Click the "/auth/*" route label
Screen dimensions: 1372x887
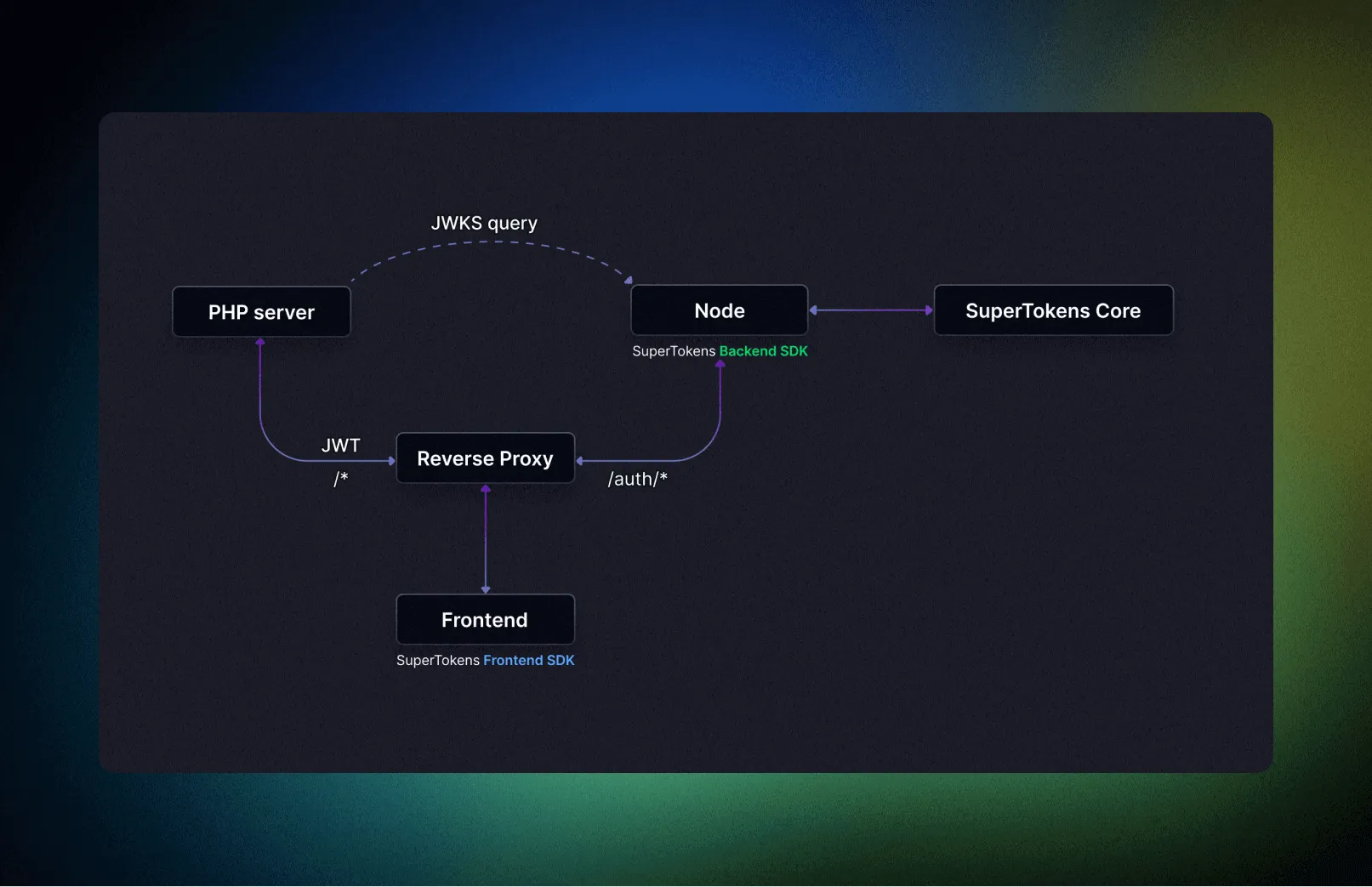tap(638, 479)
